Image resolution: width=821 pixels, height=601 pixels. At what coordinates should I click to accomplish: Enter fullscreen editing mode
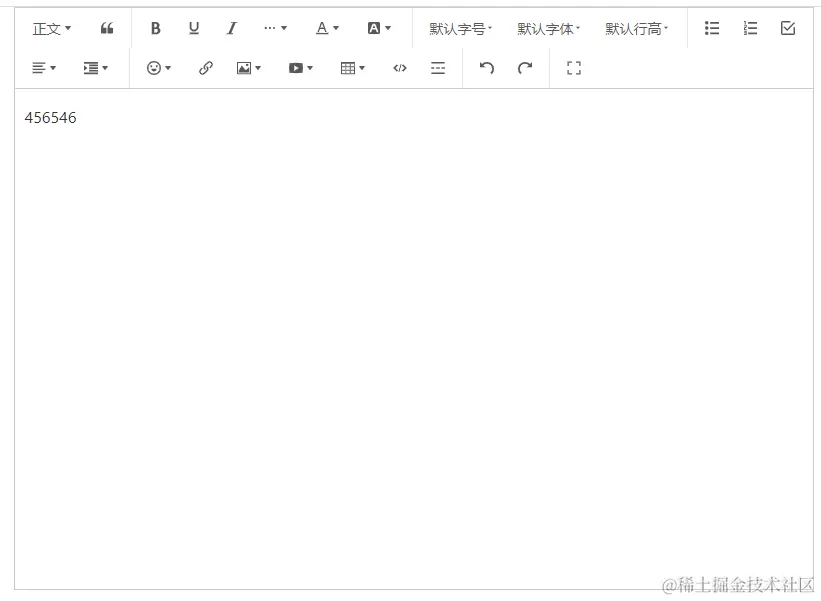coord(573,68)
